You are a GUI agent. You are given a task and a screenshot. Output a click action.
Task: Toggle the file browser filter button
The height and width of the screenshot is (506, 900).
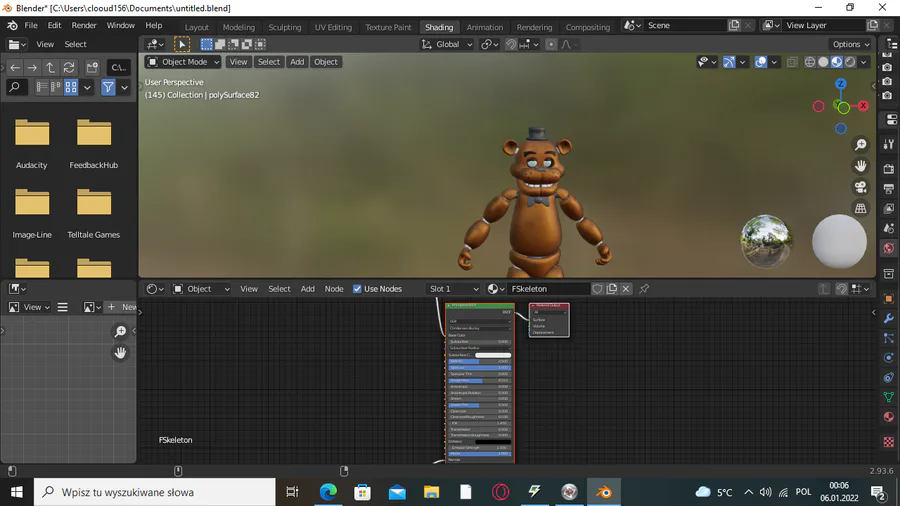[108, 88]
